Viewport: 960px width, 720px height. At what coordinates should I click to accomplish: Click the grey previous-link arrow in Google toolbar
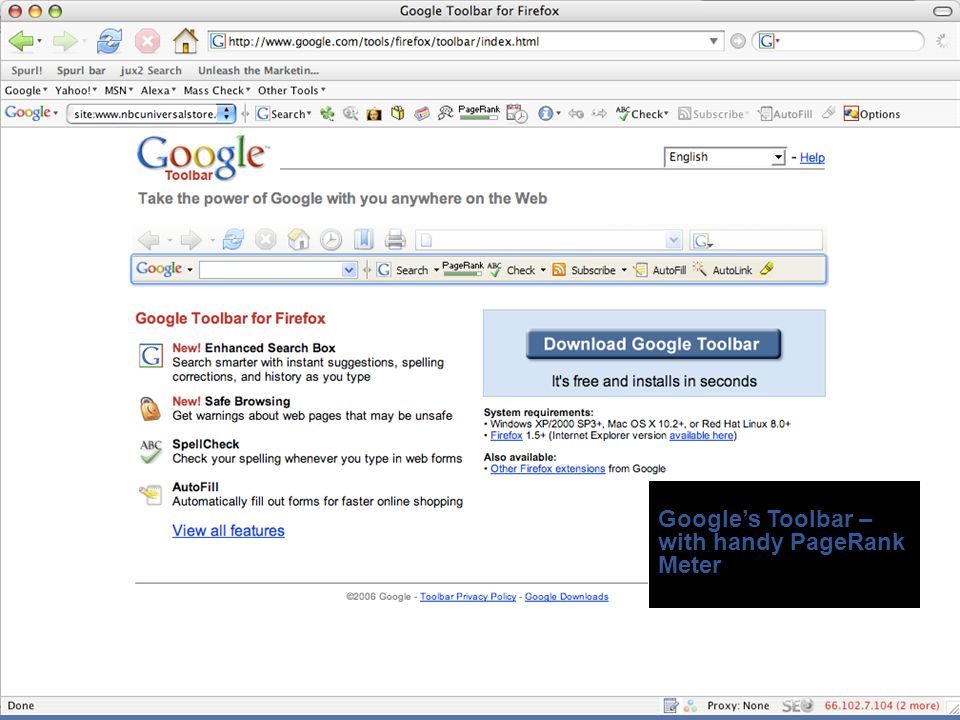click(576, 113)
